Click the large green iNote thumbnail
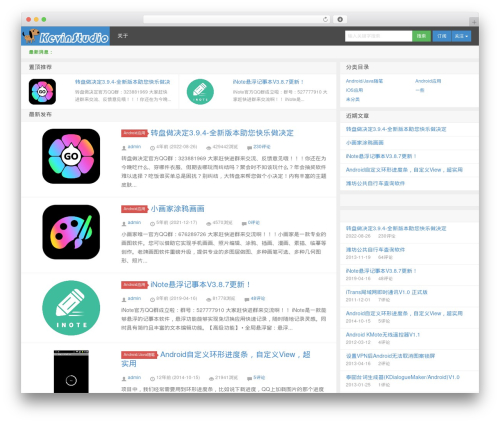500x423 pixels. click(x=71, y=308)
